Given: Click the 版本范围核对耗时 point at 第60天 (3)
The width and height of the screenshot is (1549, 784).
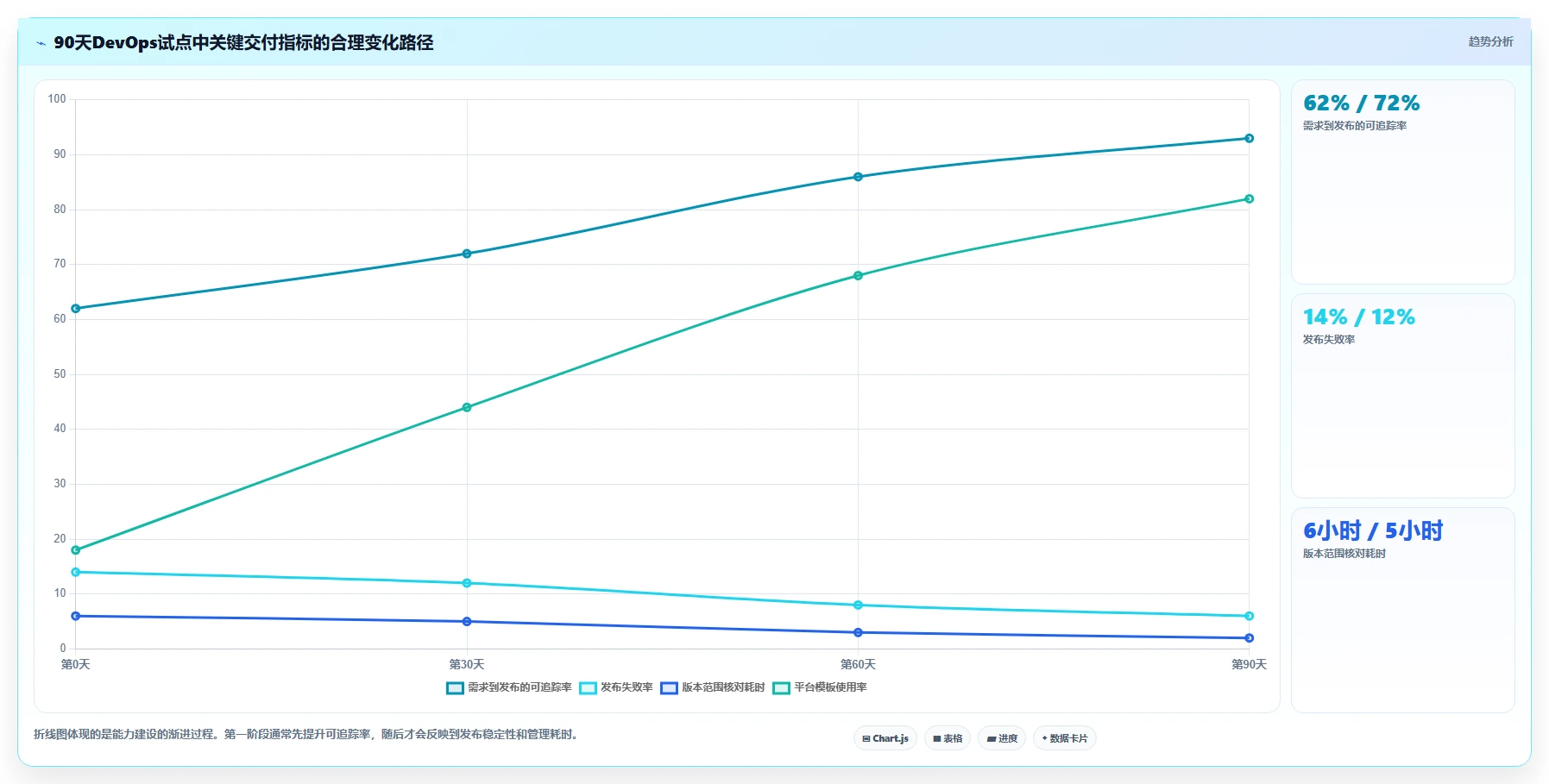Looking at the screenshot, I should coord(858,632).
